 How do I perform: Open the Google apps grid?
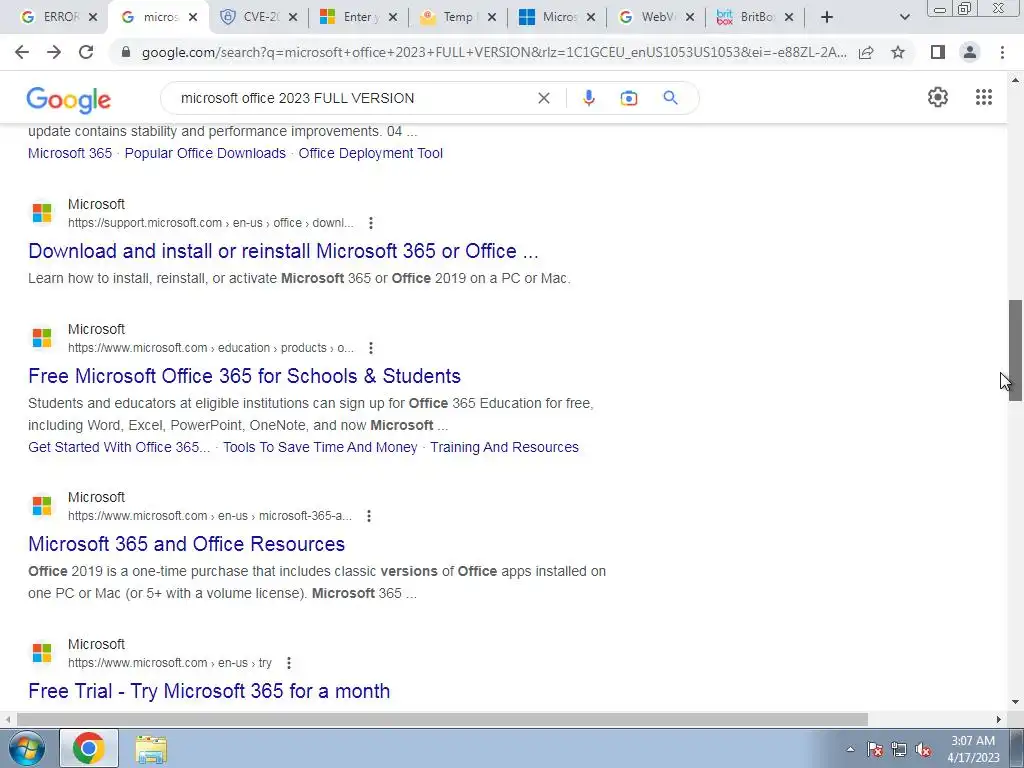click(x=984, y=97)
